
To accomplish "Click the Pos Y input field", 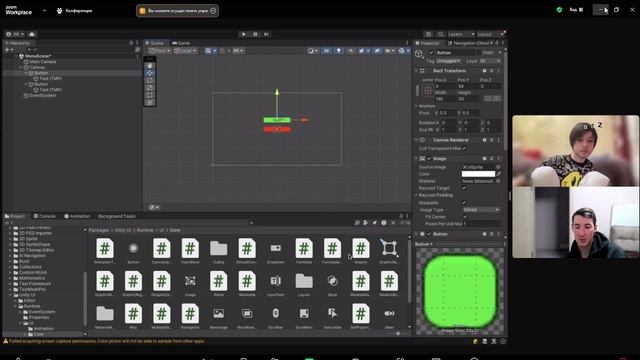I will 467,87.
